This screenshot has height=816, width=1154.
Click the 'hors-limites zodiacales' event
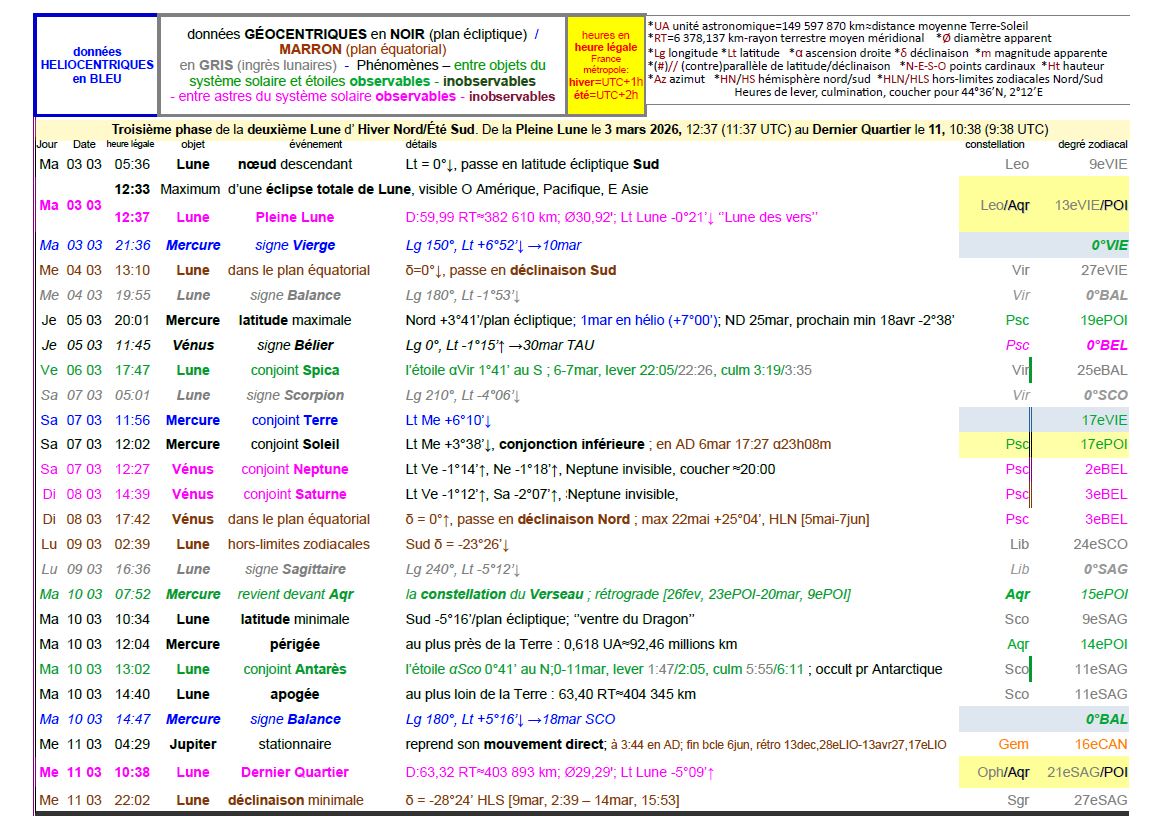(x=298, y=544)
